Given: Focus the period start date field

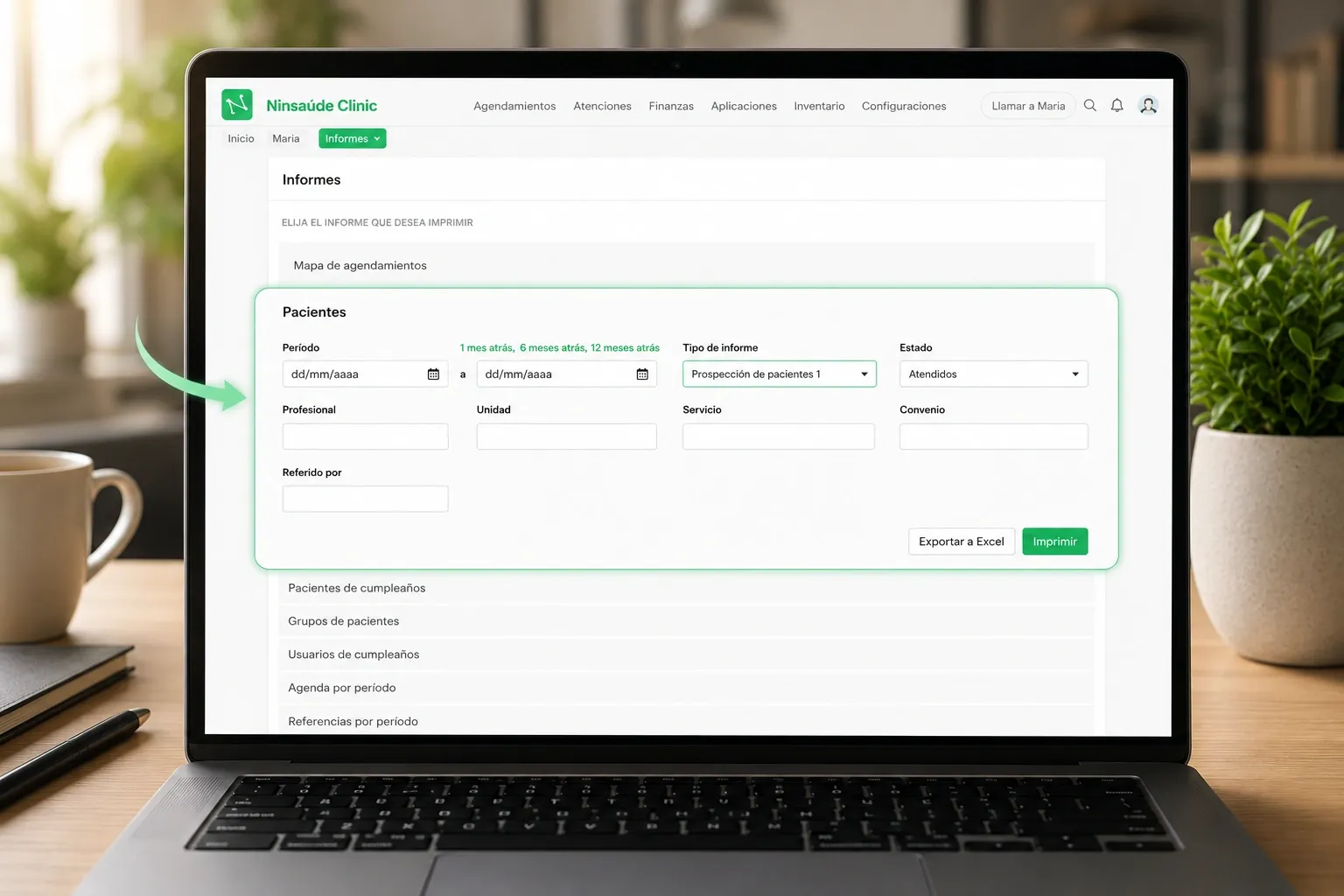Looking at the screenshot, I should click(365, 374).
